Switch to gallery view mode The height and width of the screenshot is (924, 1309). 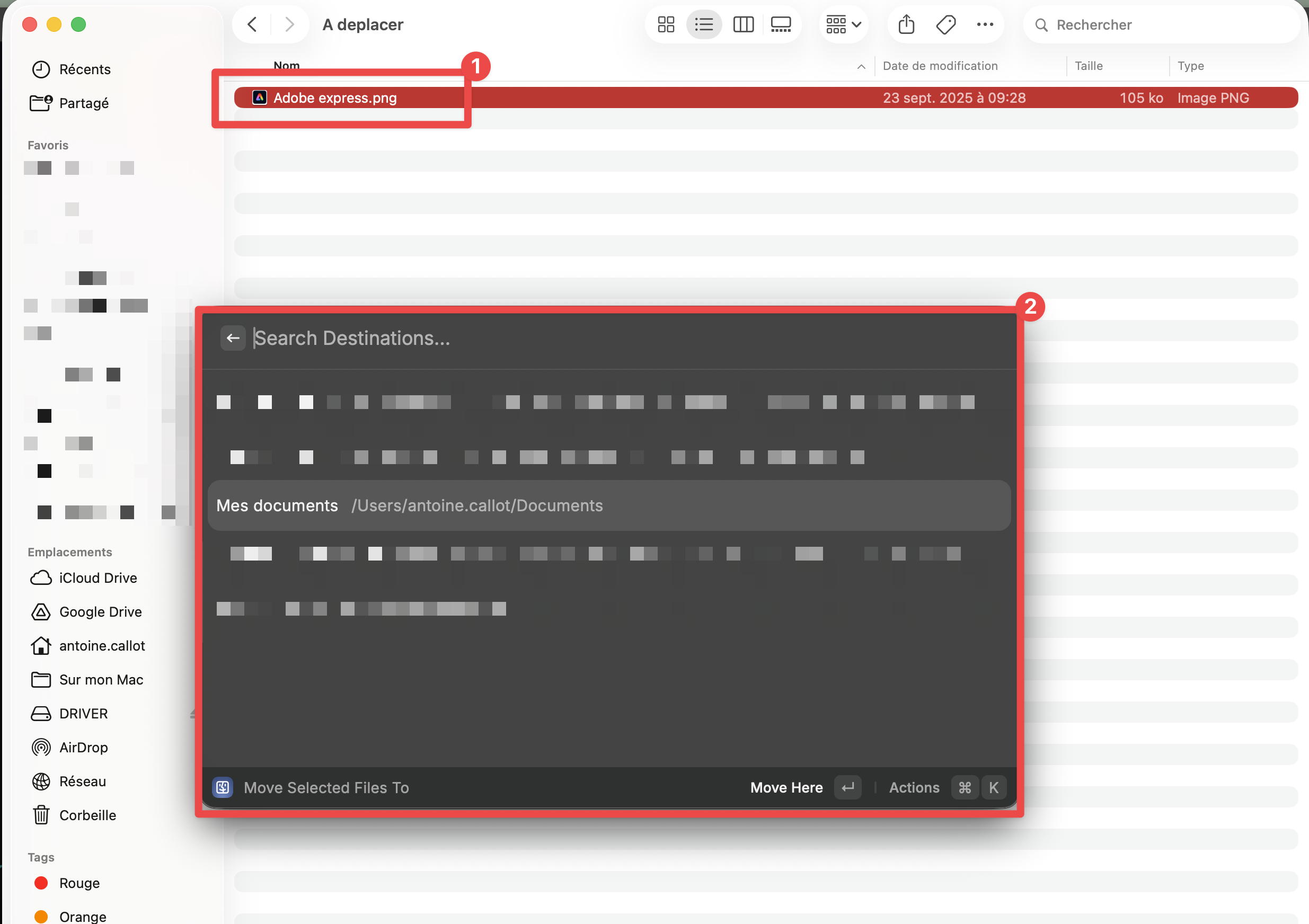781,24
